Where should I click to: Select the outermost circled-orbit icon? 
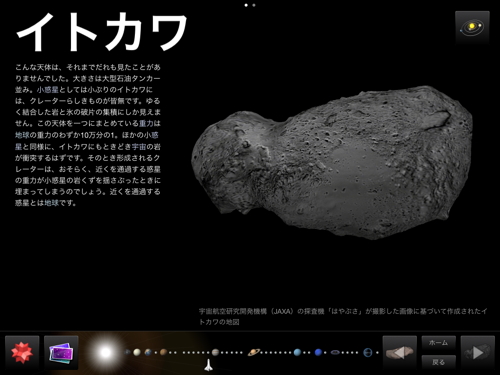[368, 352]
